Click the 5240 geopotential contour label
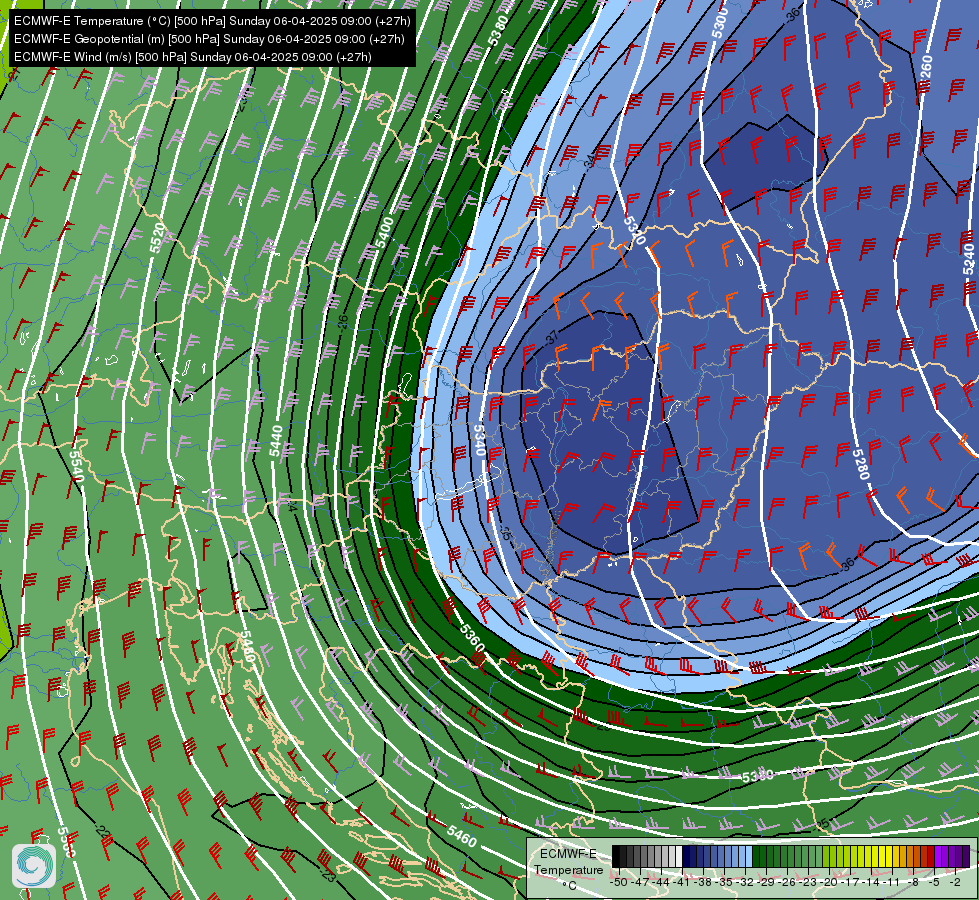The height and width of the screenshot is (900, 979). [x=968, y=259]
